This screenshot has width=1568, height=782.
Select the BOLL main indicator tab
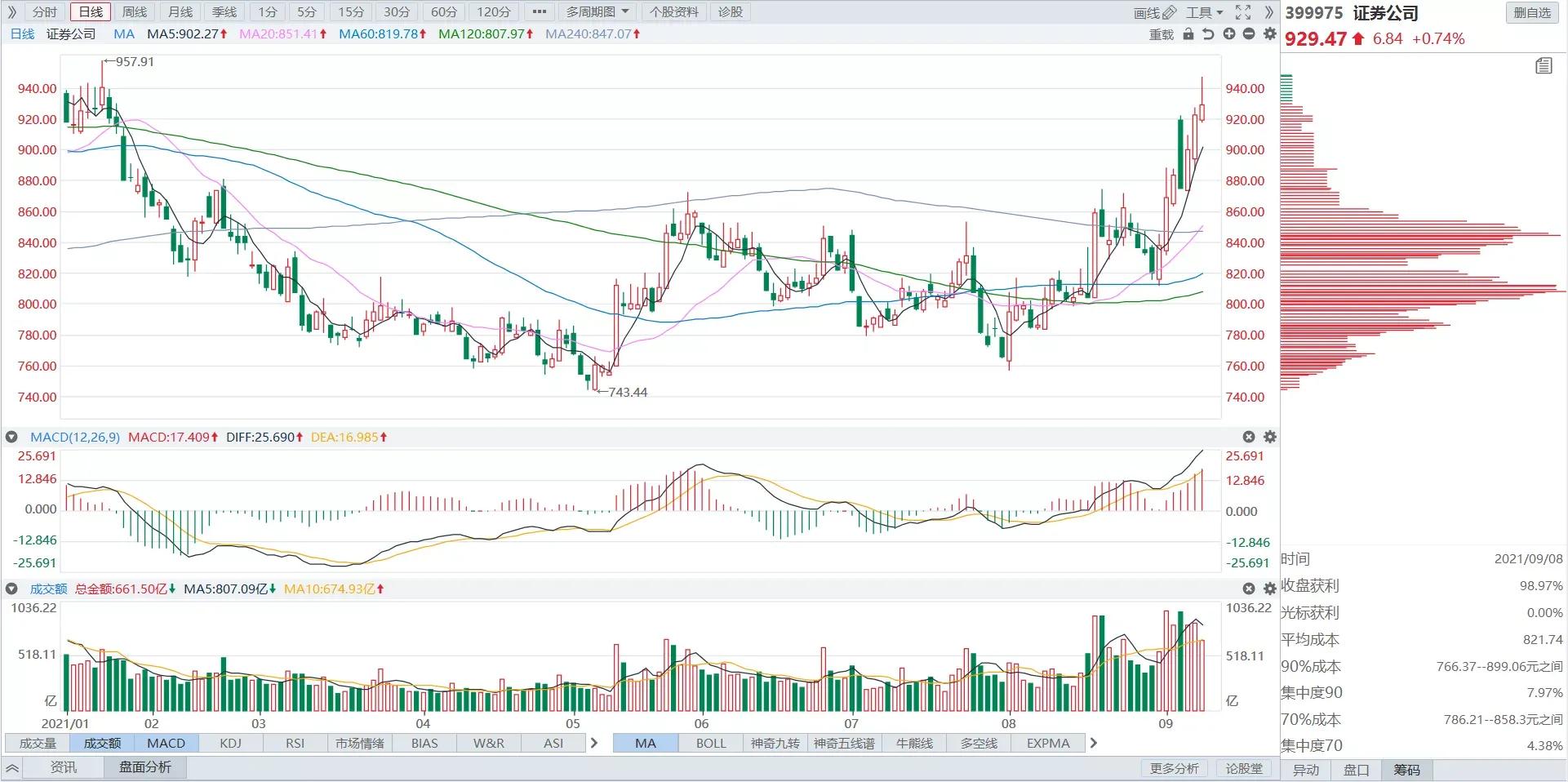click(x=711, y=743)
